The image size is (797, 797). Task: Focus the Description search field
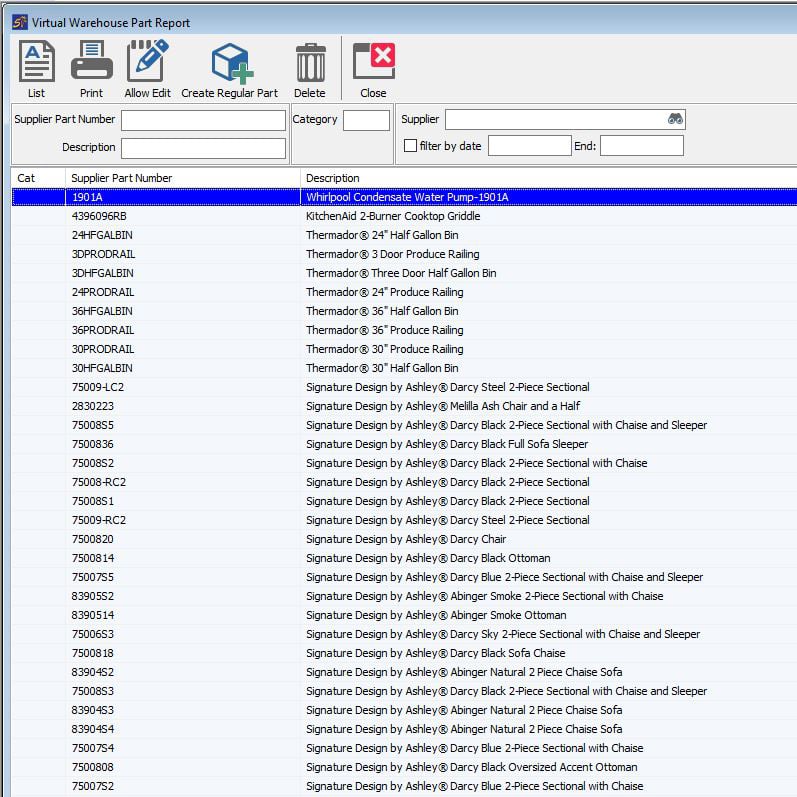203,148
